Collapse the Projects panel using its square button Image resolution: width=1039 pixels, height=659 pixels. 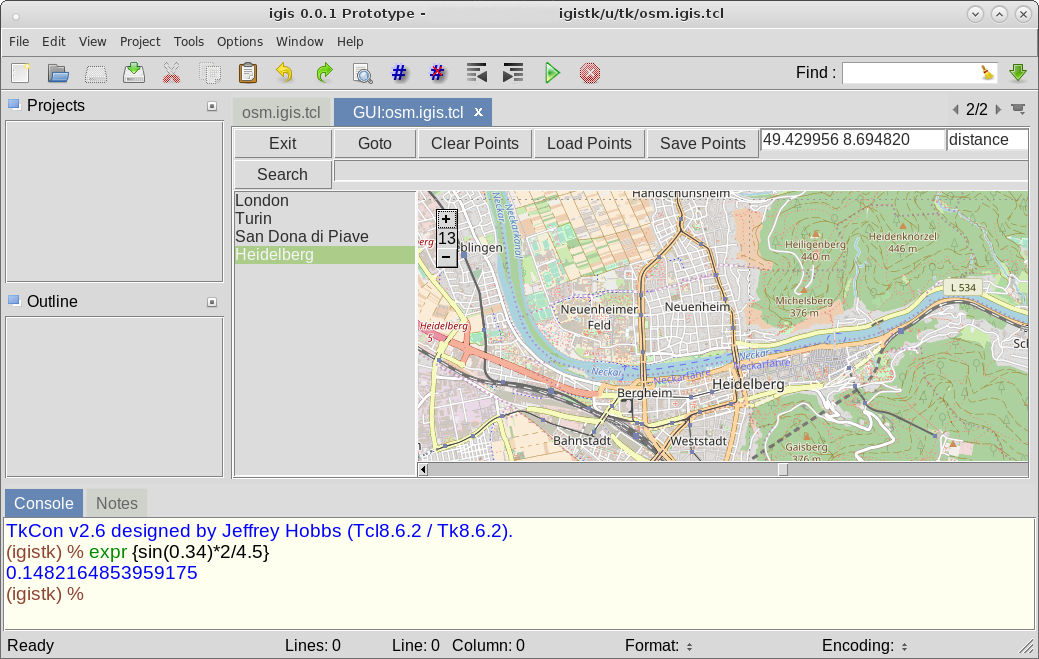click(x=212, y=106)
